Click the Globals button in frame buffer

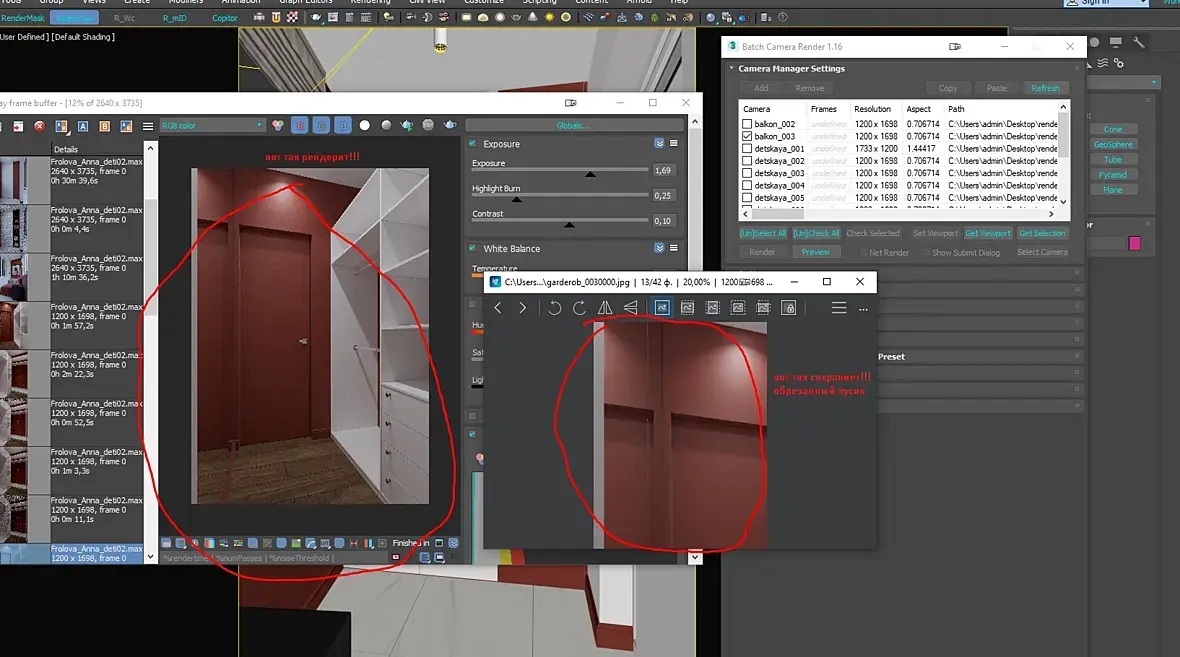point(573,125)
